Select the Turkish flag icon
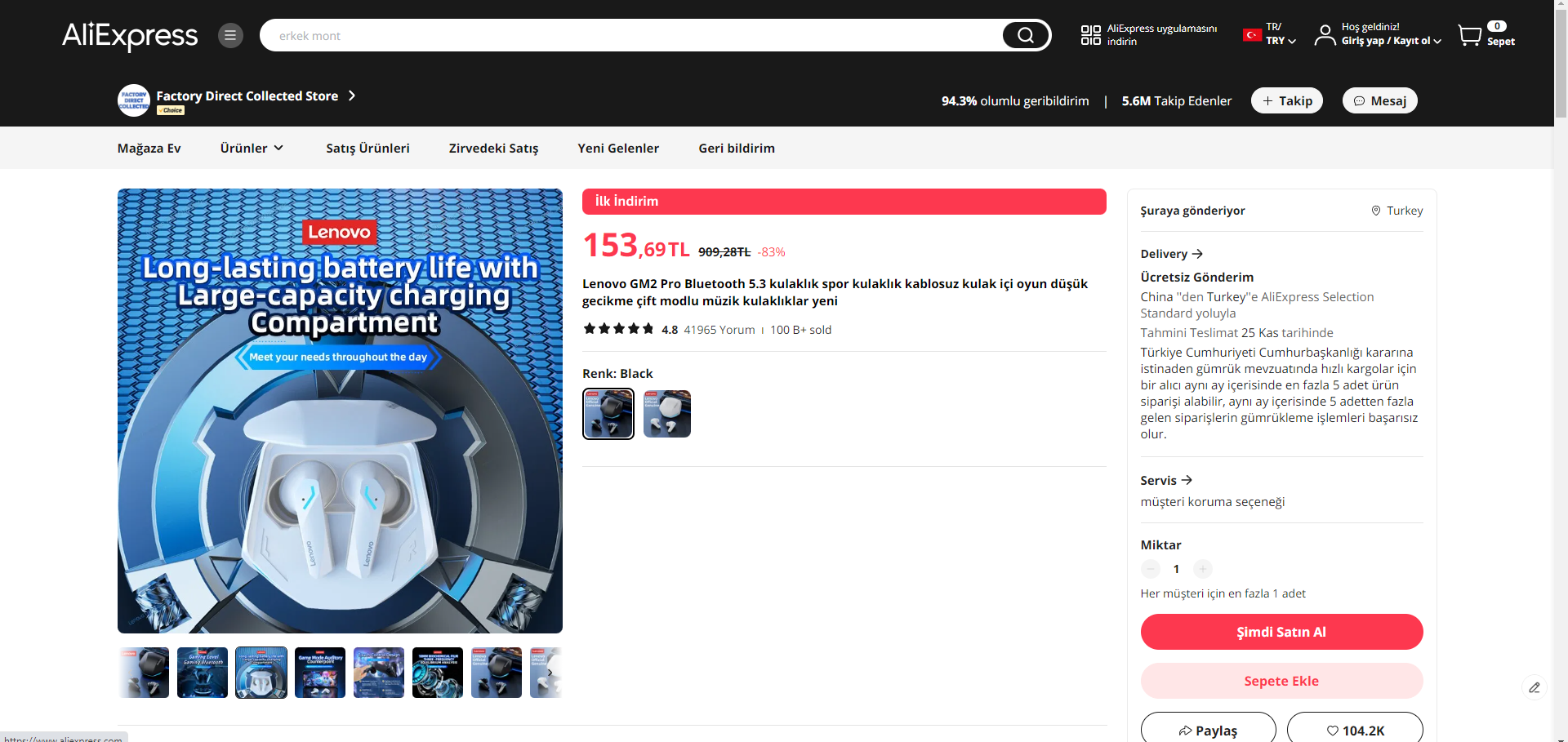This screenshot has height=742, width=1568. point(1252,35)
